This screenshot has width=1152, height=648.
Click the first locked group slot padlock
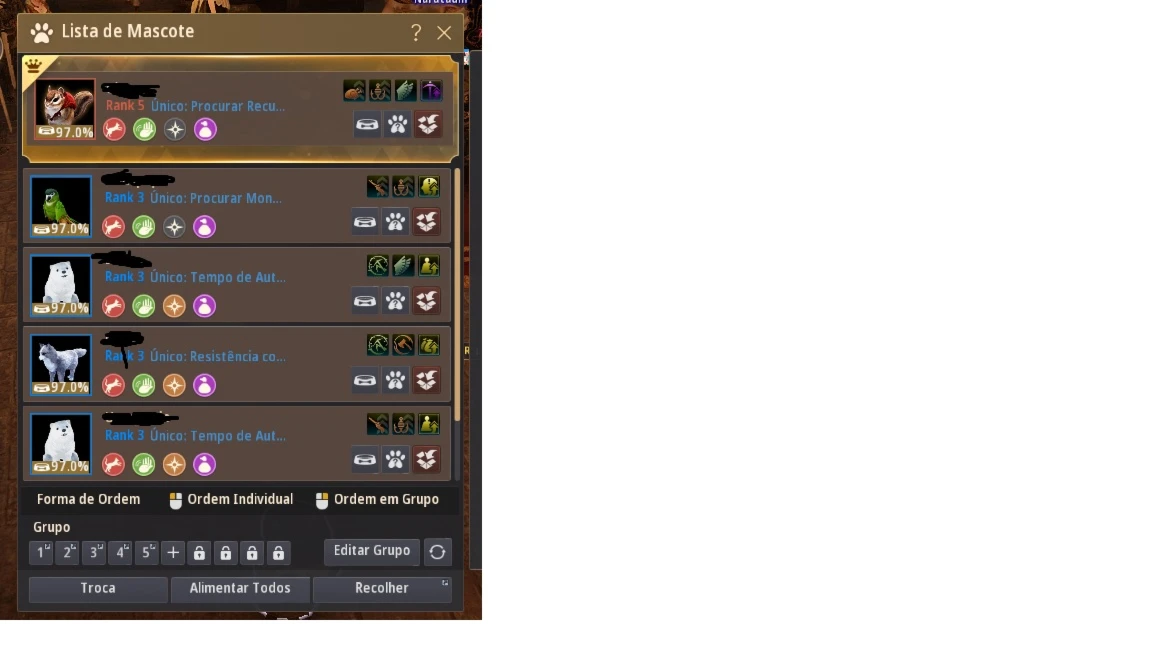pos(199,552)
